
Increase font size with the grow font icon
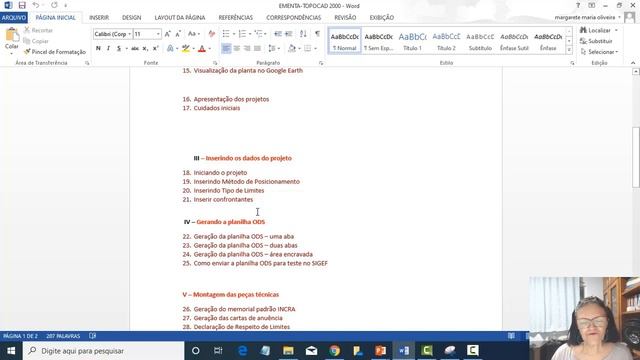(167, 34)
